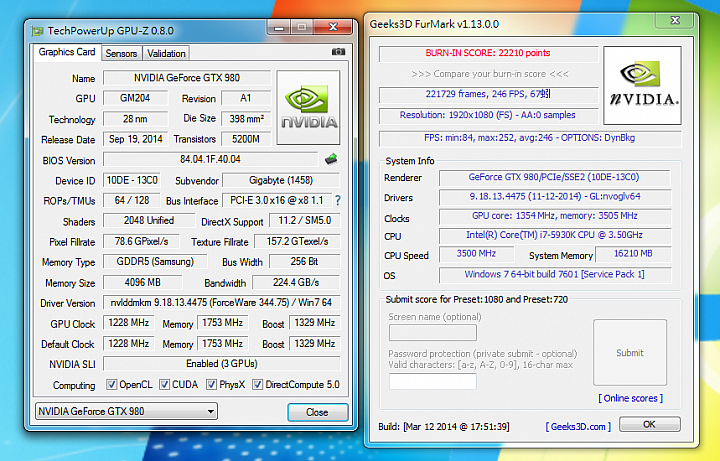Click the Texture Fillrate value 157.2 GTexel/s
The image size is (720, 461).
coord(298,241)
